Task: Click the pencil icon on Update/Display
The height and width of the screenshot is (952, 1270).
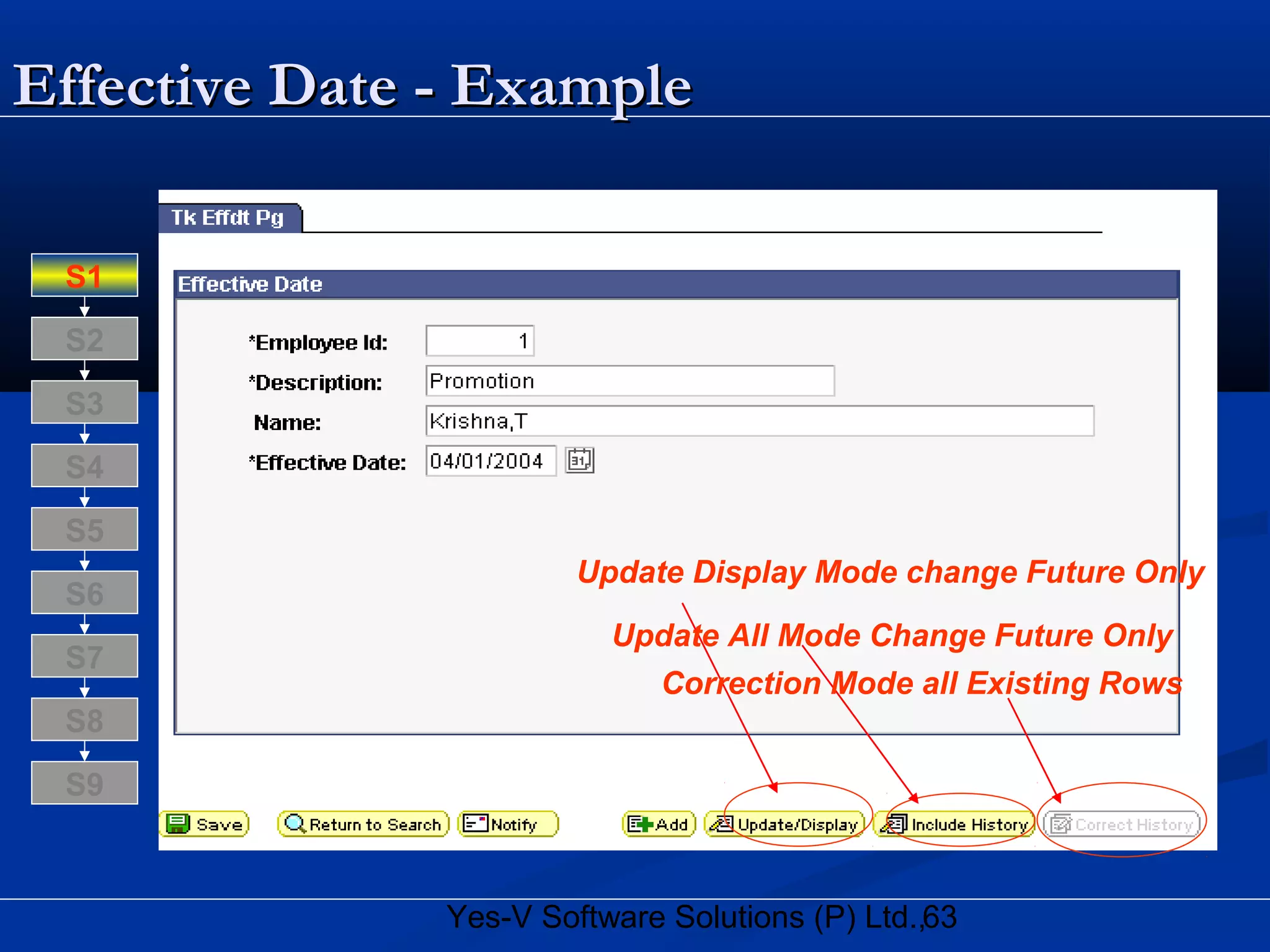Action: (722, 824)
